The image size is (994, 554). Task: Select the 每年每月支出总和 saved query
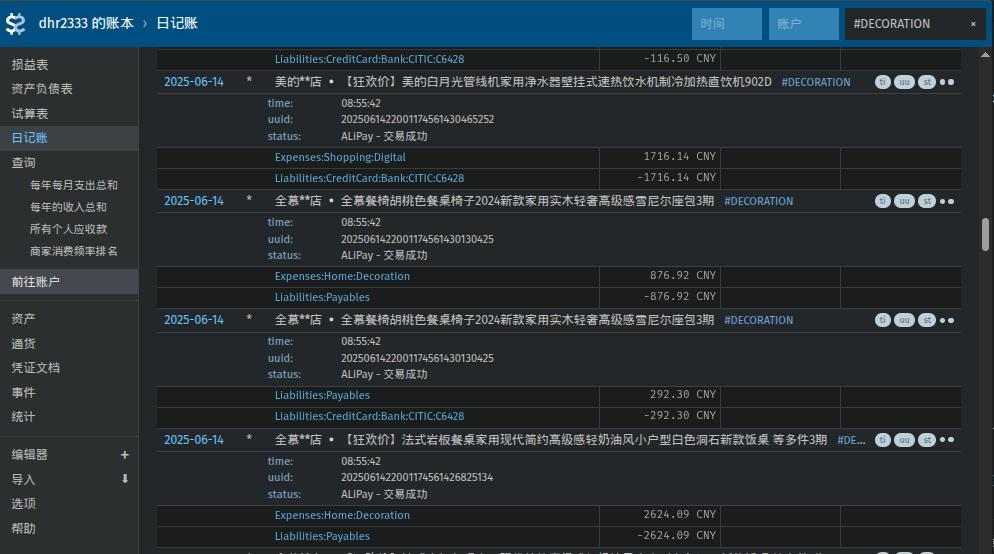pos(74,185)
